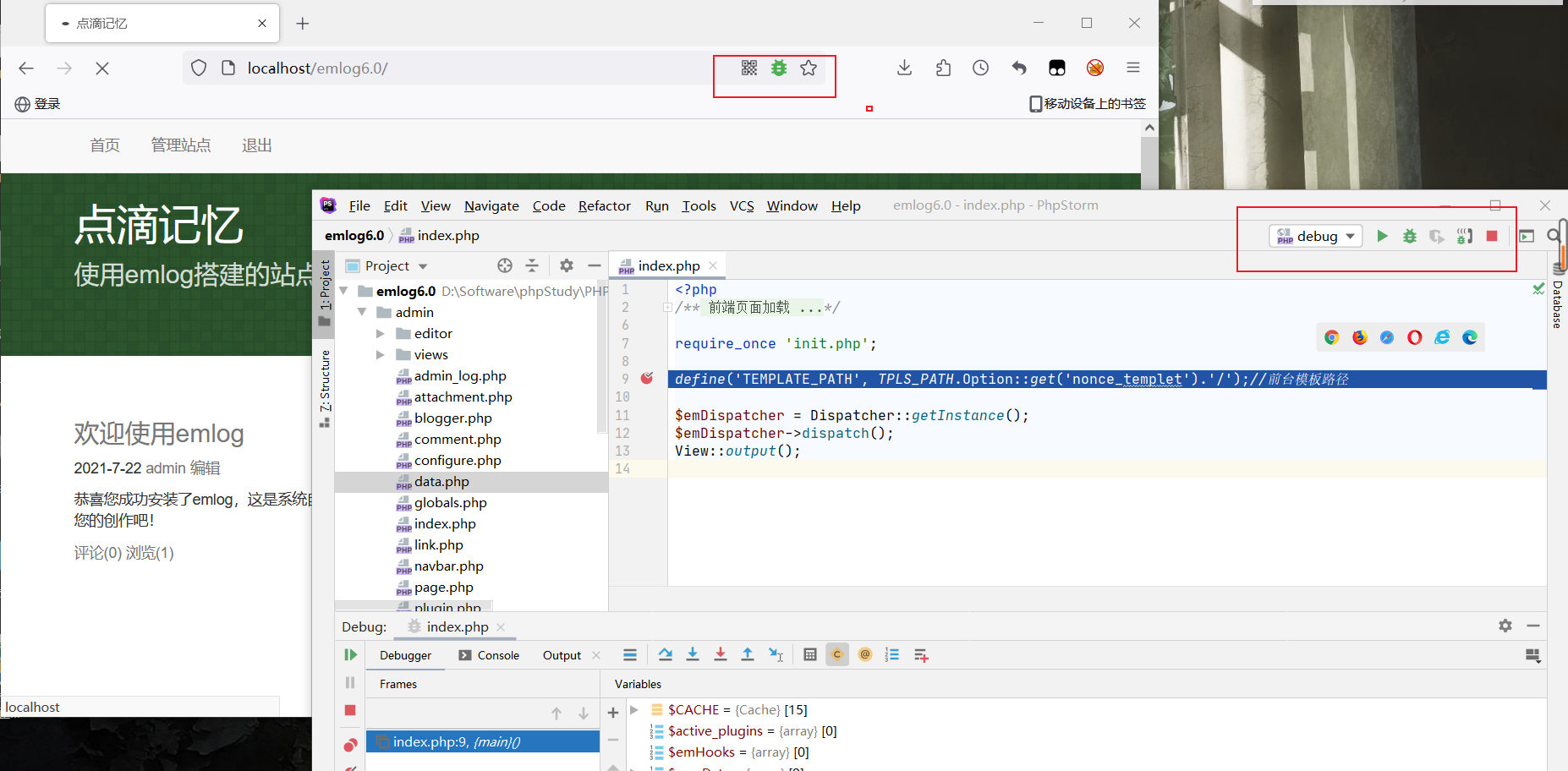Image resolution: width=1568 pixels, height=771 pixels.
Task: Open file in Opera browser icon
Action: point(1415,337)
